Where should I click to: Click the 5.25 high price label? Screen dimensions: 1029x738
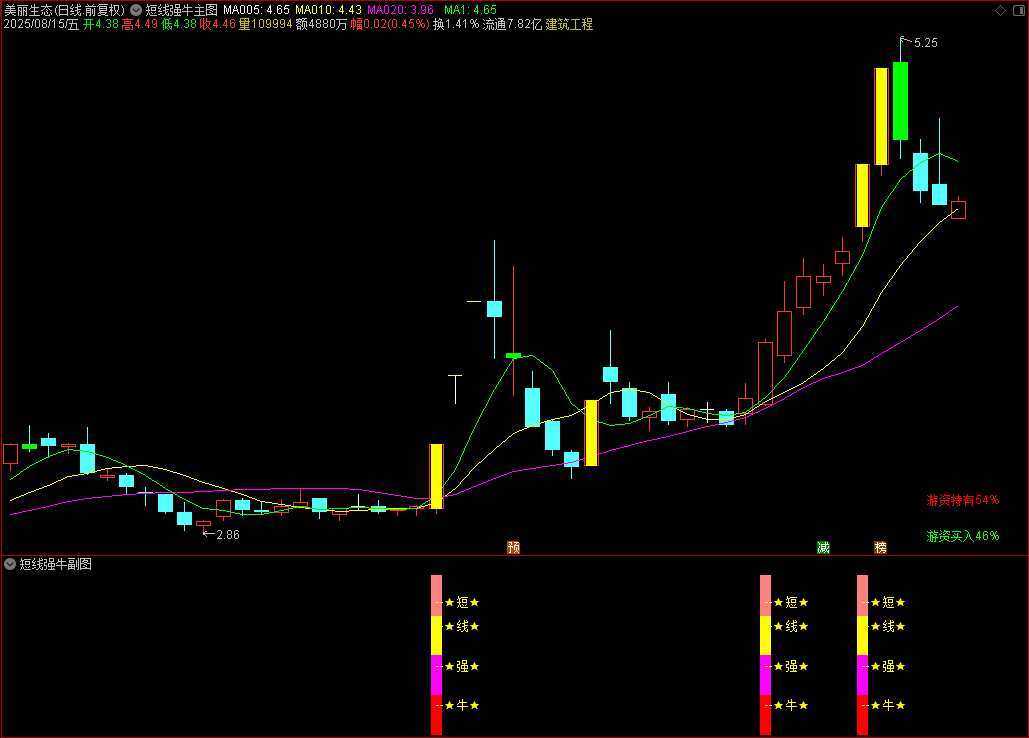pos(925,43)
